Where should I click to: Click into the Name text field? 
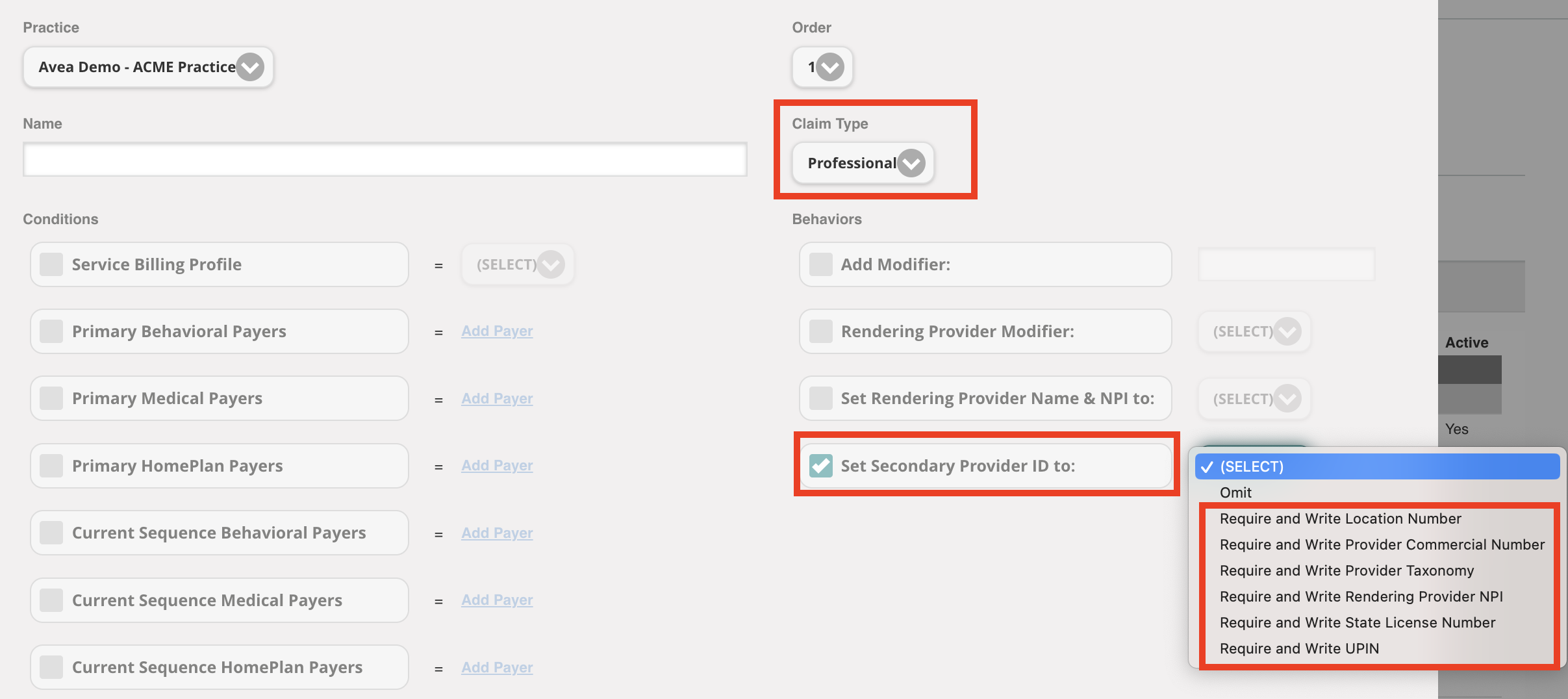pos(385,160)
